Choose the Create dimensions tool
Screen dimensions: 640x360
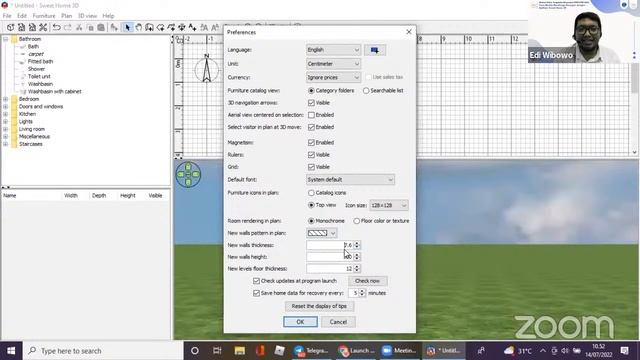182,27
